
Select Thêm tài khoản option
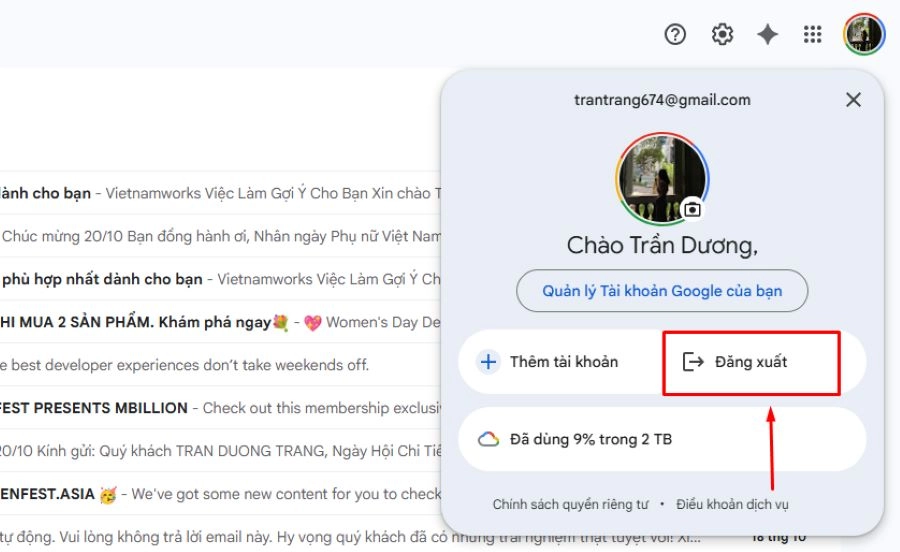[x=560, y=361]
